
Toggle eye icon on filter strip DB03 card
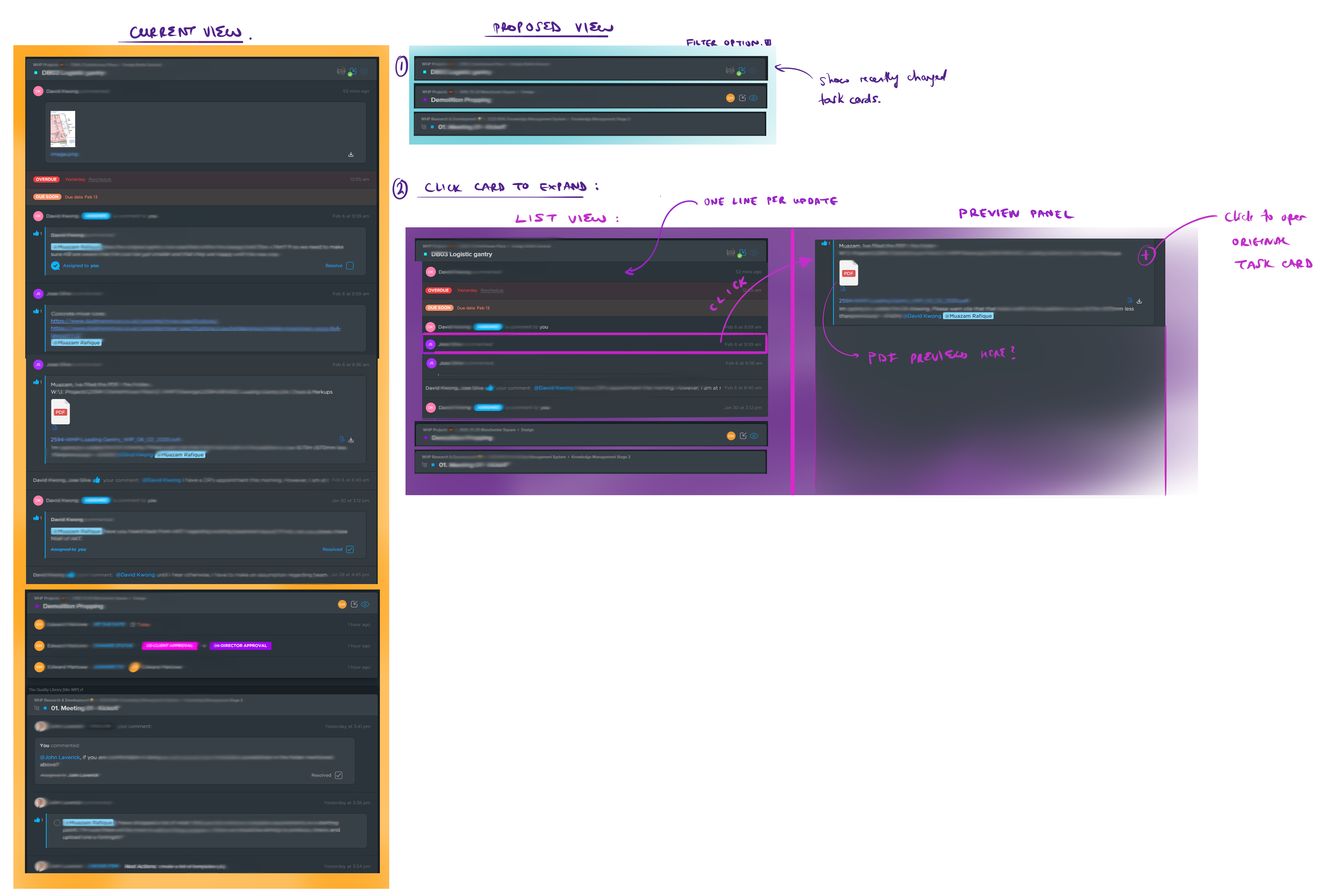pyautogui.click(x=753, y=71)
